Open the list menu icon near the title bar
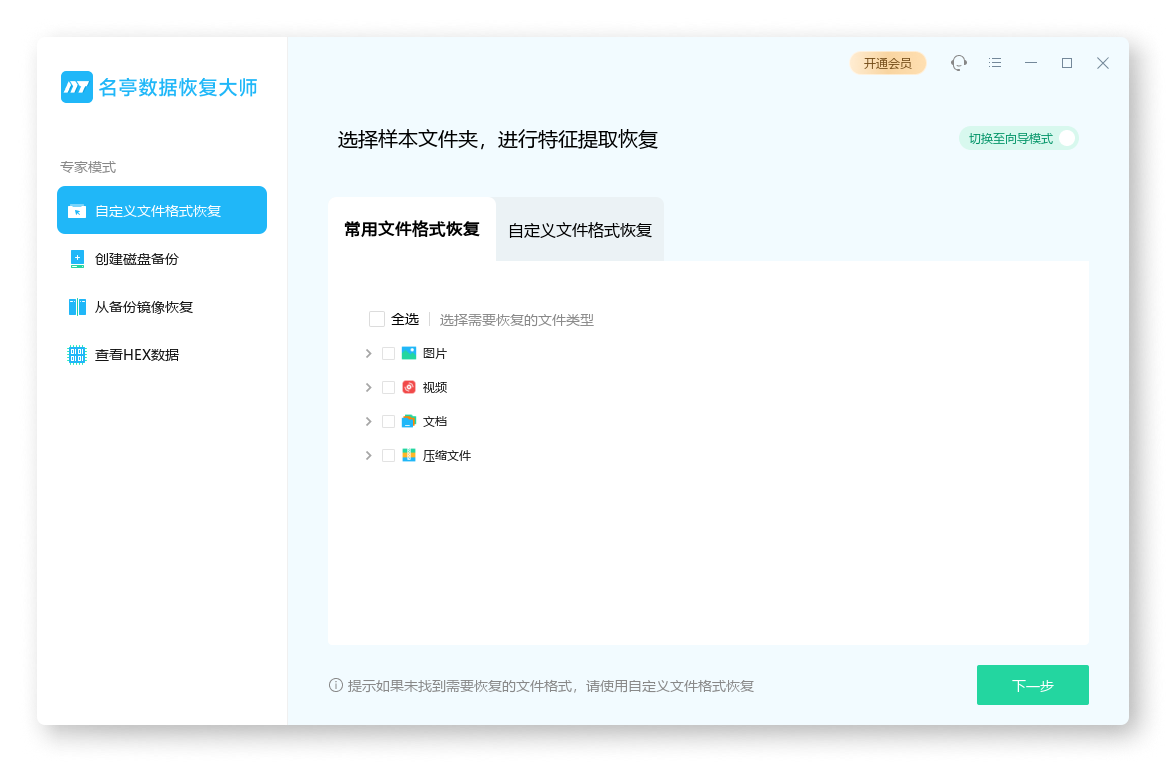Viewport: 1166px width, 762px height. pyautogui.click(x=995, y=62)
